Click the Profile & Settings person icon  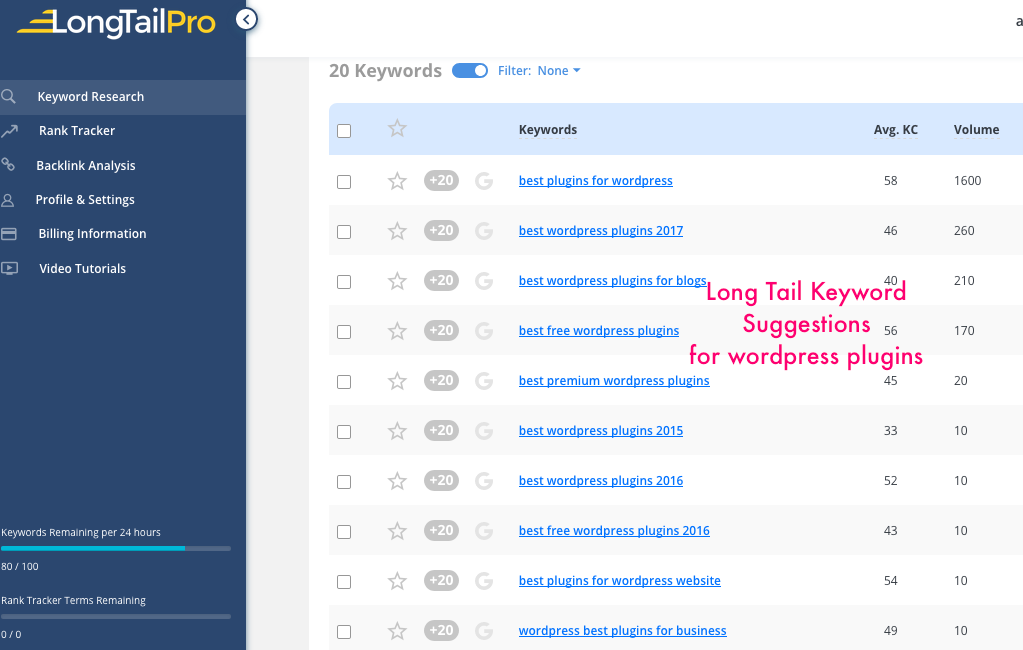8,200
